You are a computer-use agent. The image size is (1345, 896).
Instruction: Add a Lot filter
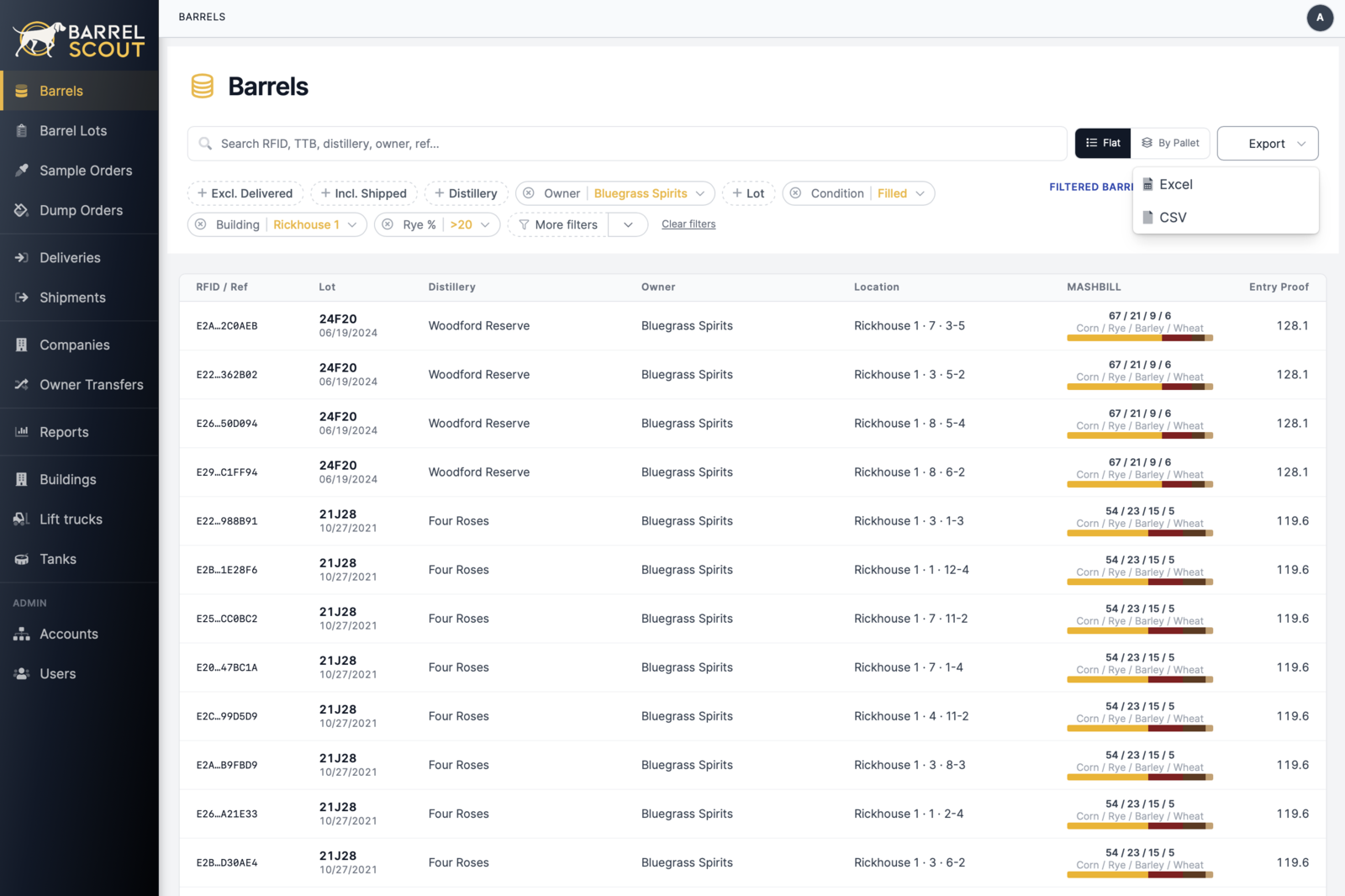point(748,193)
